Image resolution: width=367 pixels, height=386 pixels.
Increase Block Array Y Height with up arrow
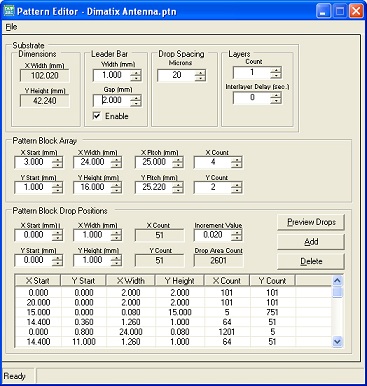click(x=116, y=185)
